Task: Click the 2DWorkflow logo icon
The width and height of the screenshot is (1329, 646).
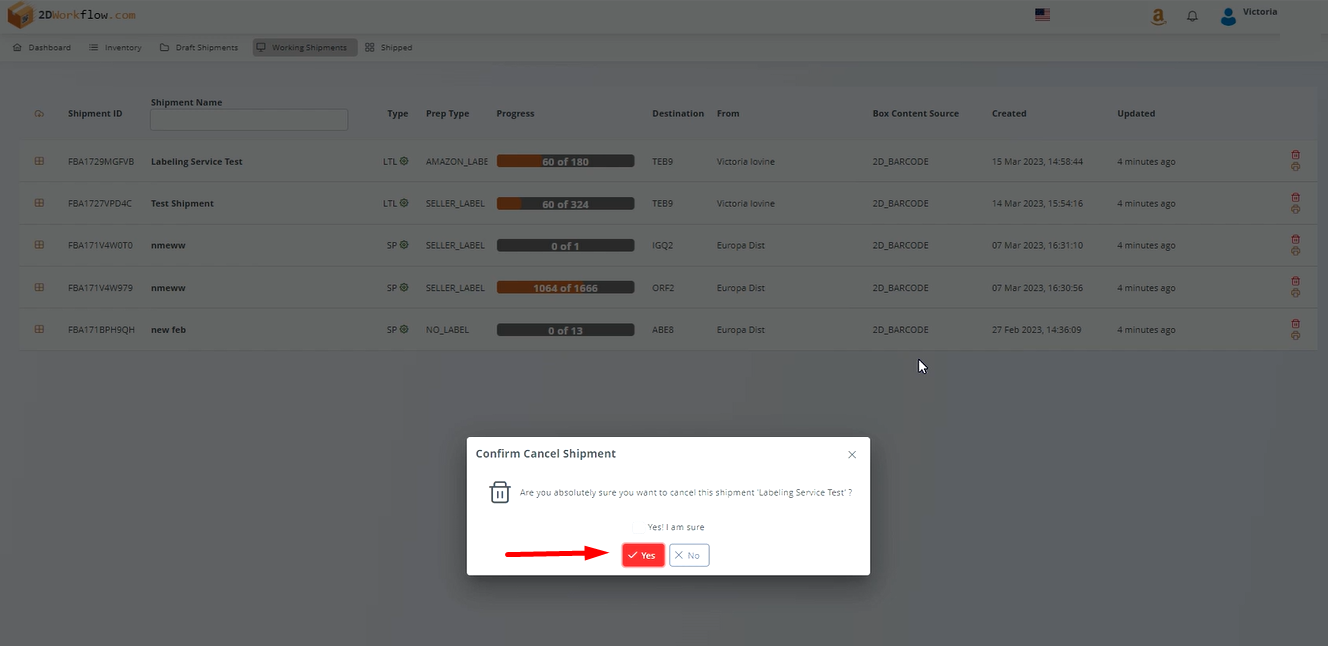Action: 18,15
